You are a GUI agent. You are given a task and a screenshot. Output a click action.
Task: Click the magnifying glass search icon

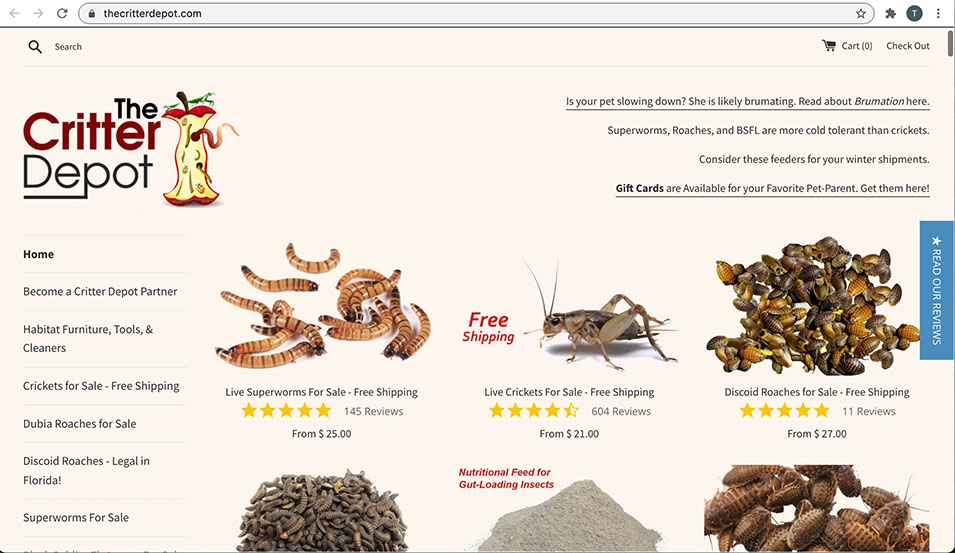pyautogui.click(x=35, y=47)
